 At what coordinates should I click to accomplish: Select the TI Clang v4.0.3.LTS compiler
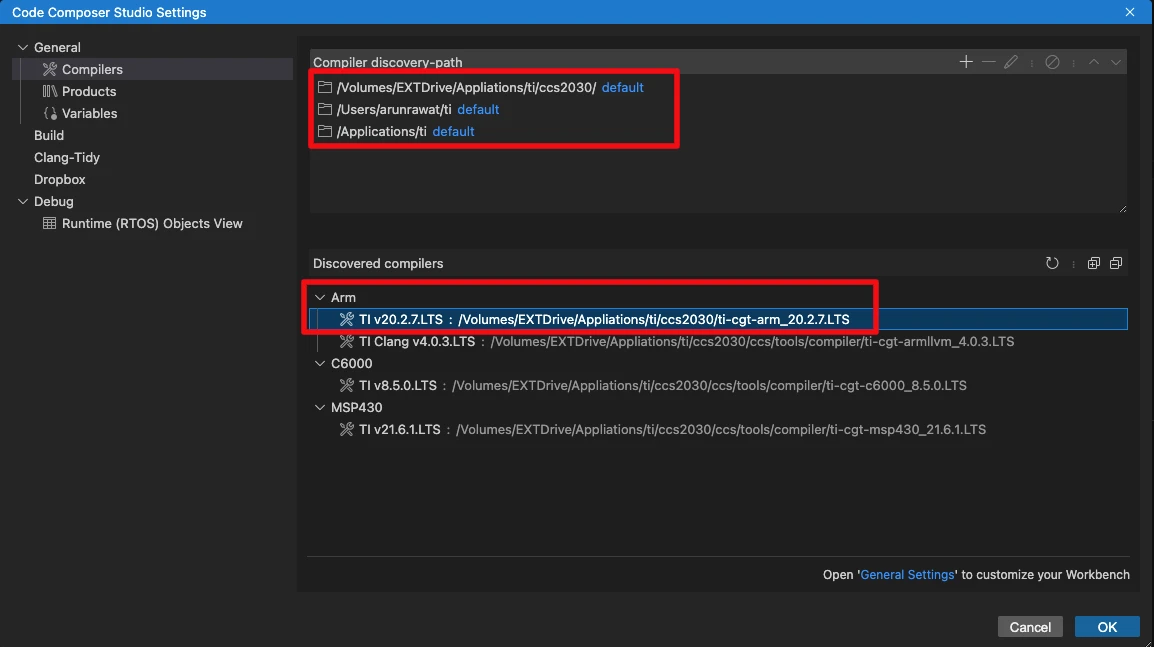coord(417,342)
